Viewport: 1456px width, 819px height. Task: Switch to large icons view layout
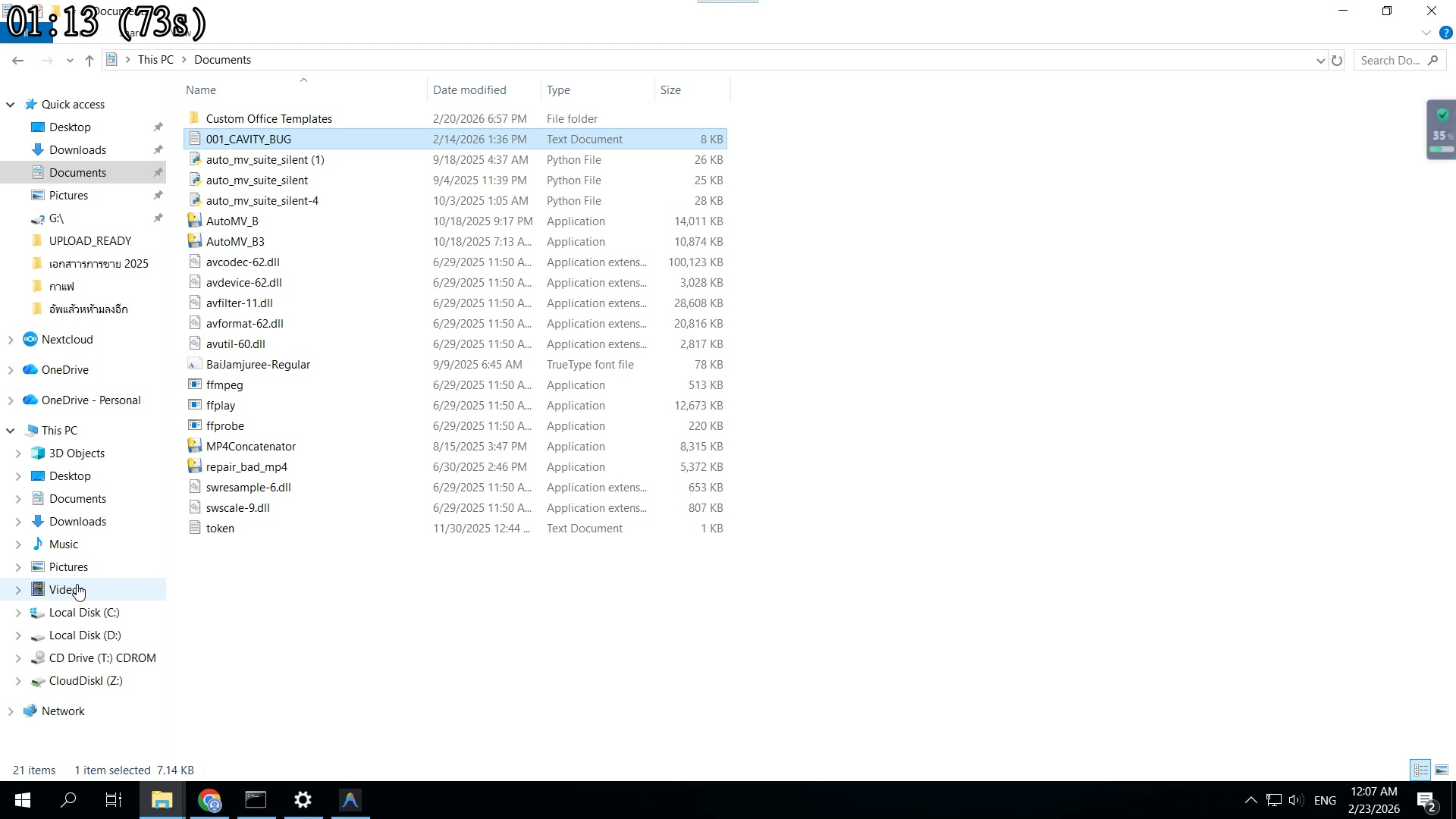pyautogui.click(x=1442, y=770)
